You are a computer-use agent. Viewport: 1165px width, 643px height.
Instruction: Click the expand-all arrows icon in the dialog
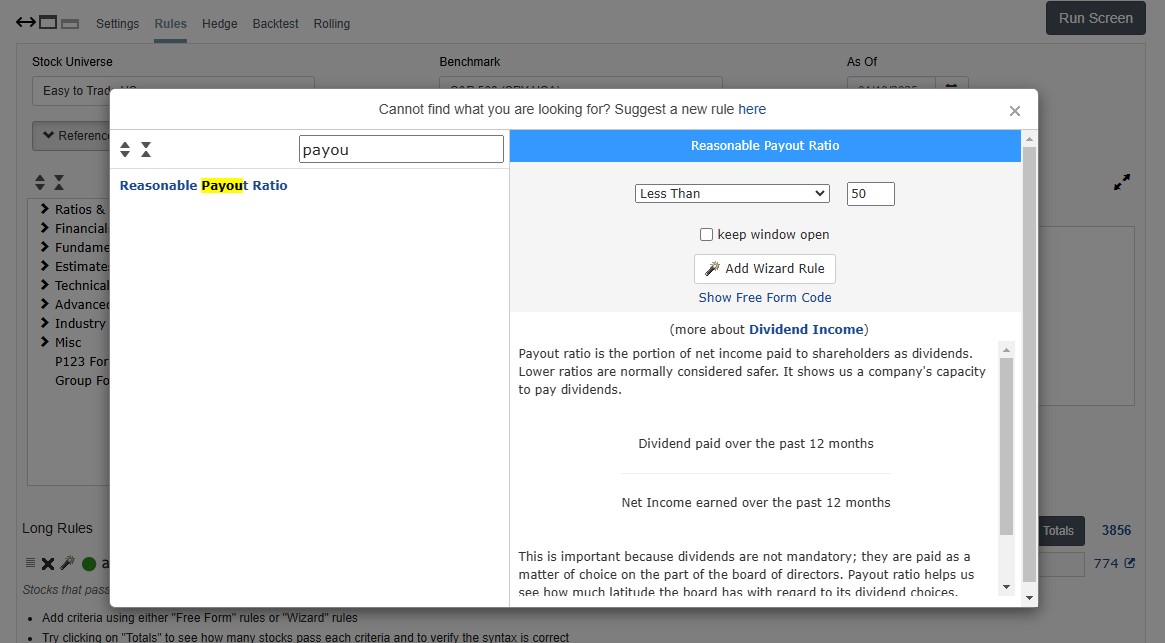pos(125,149)
